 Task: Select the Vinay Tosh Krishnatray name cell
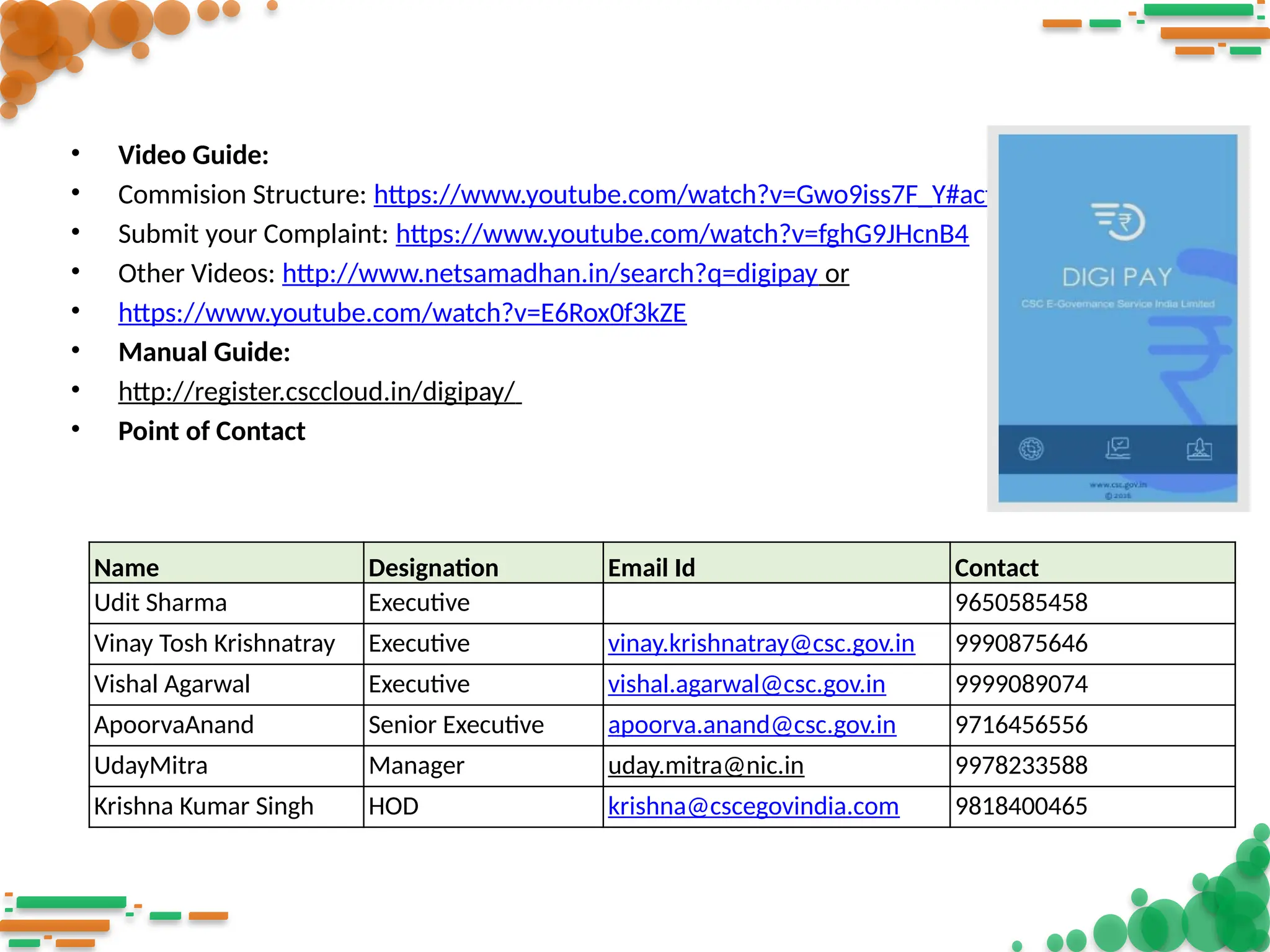[x=226, y=644]
